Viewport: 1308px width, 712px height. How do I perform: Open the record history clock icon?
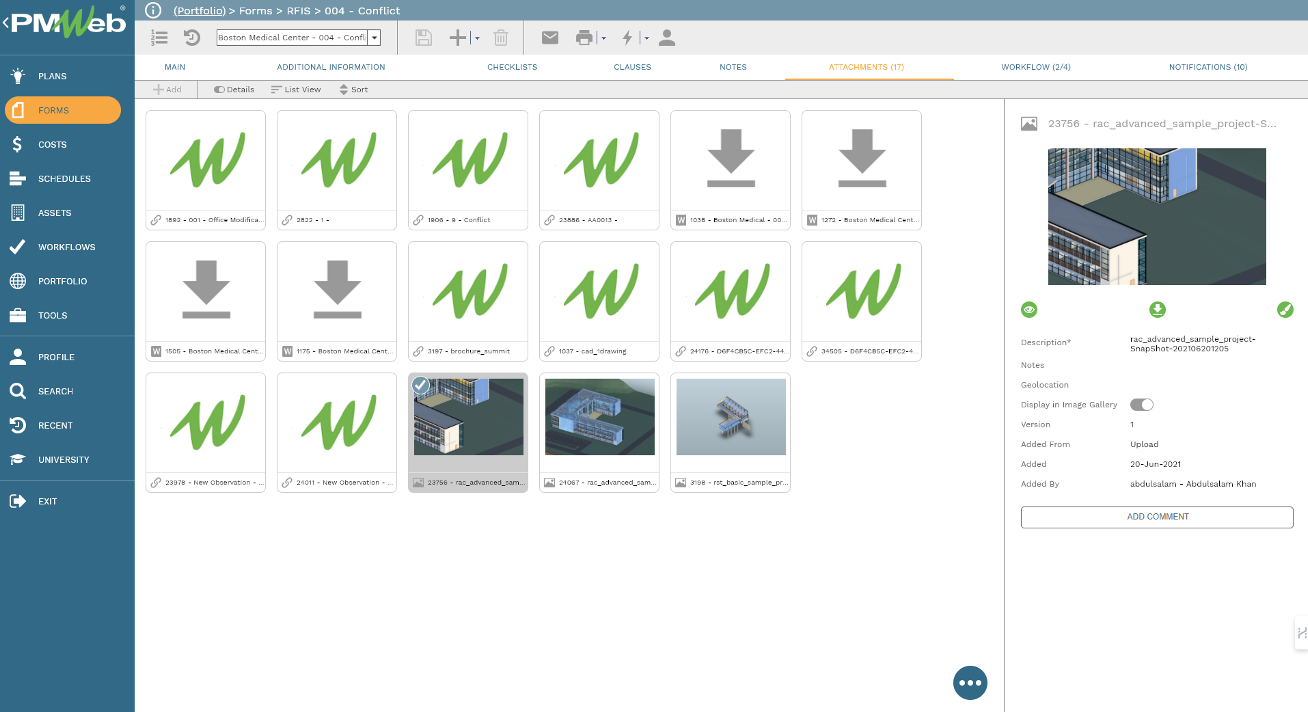(192, 38)
